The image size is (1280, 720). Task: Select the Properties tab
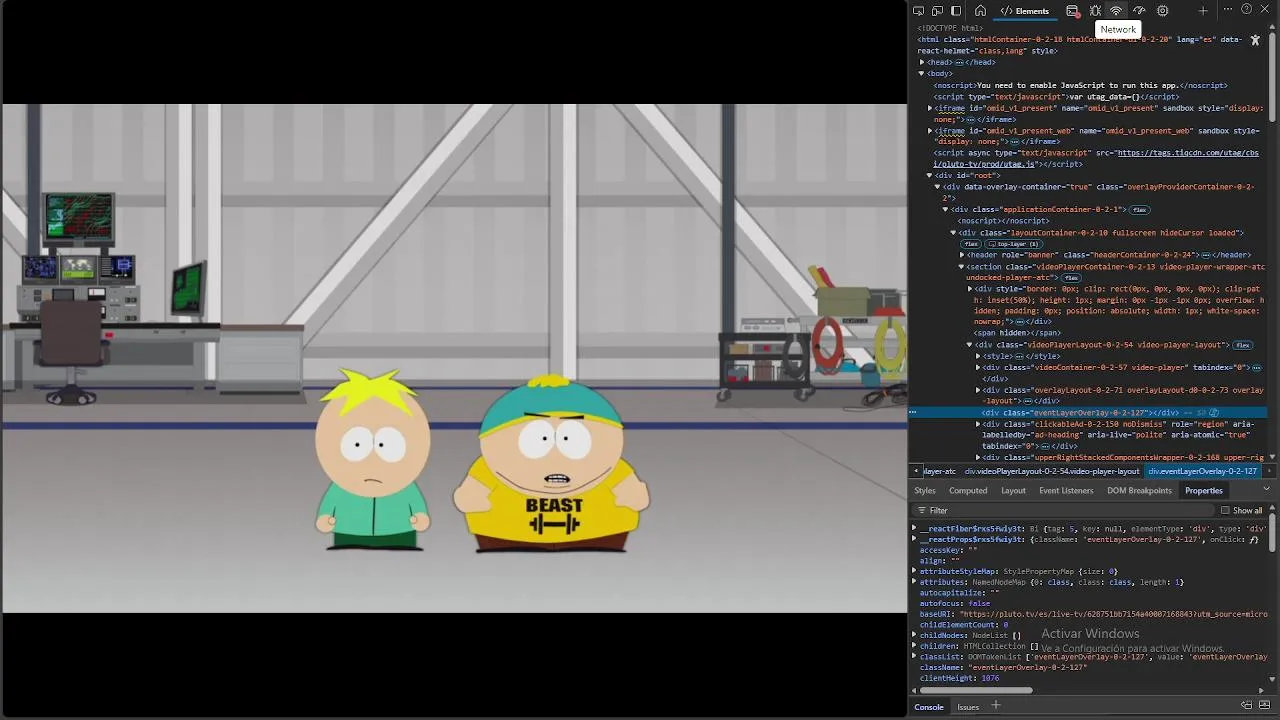click(1204, 490)
